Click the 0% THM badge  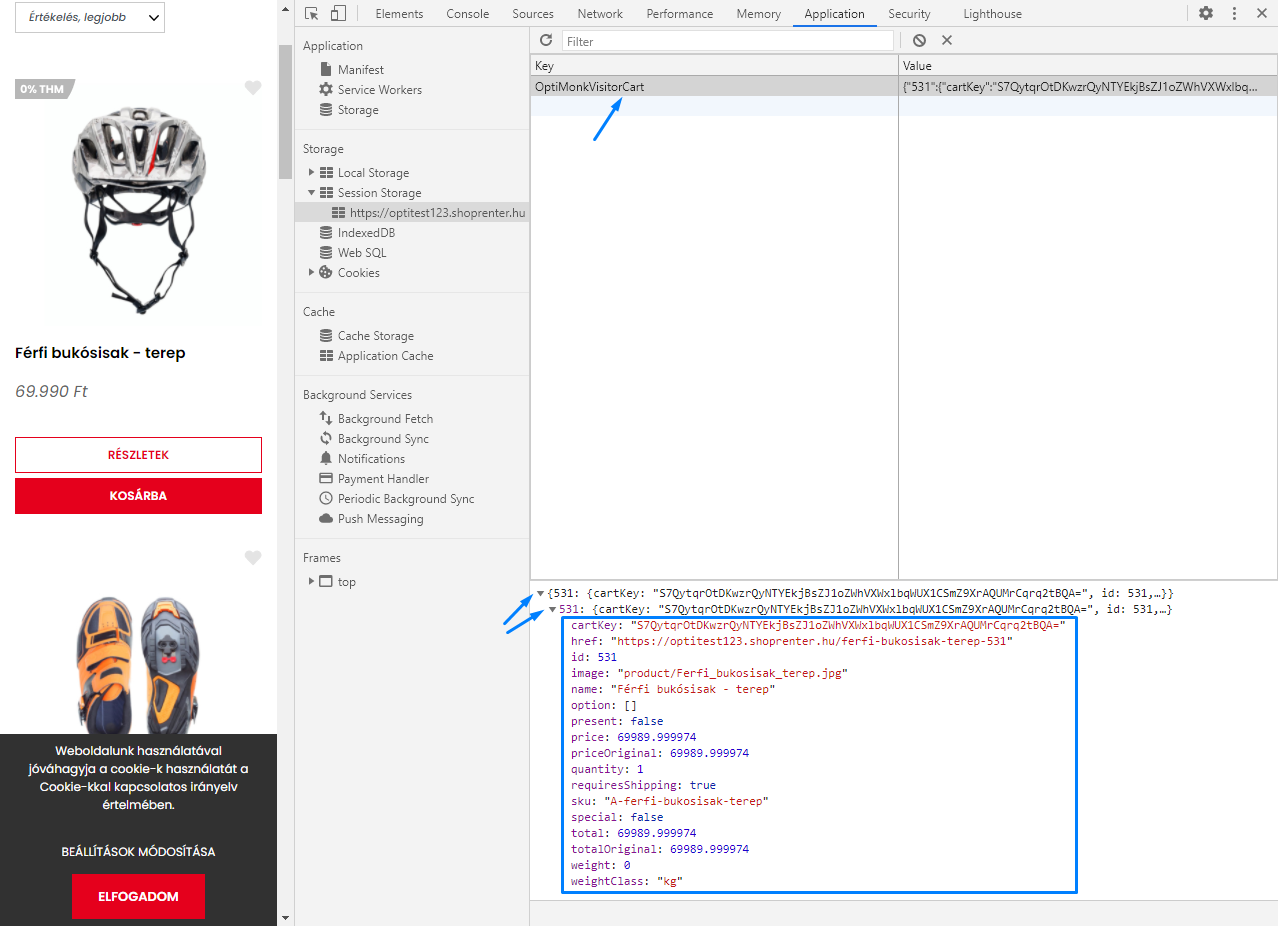pyautogui.click(x=43, y=89)
